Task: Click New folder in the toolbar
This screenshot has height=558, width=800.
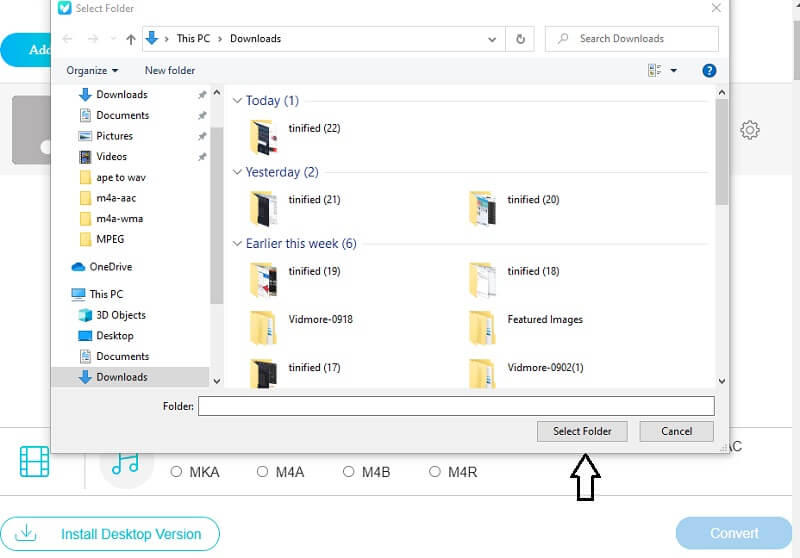Action: (x=170, y=71)
